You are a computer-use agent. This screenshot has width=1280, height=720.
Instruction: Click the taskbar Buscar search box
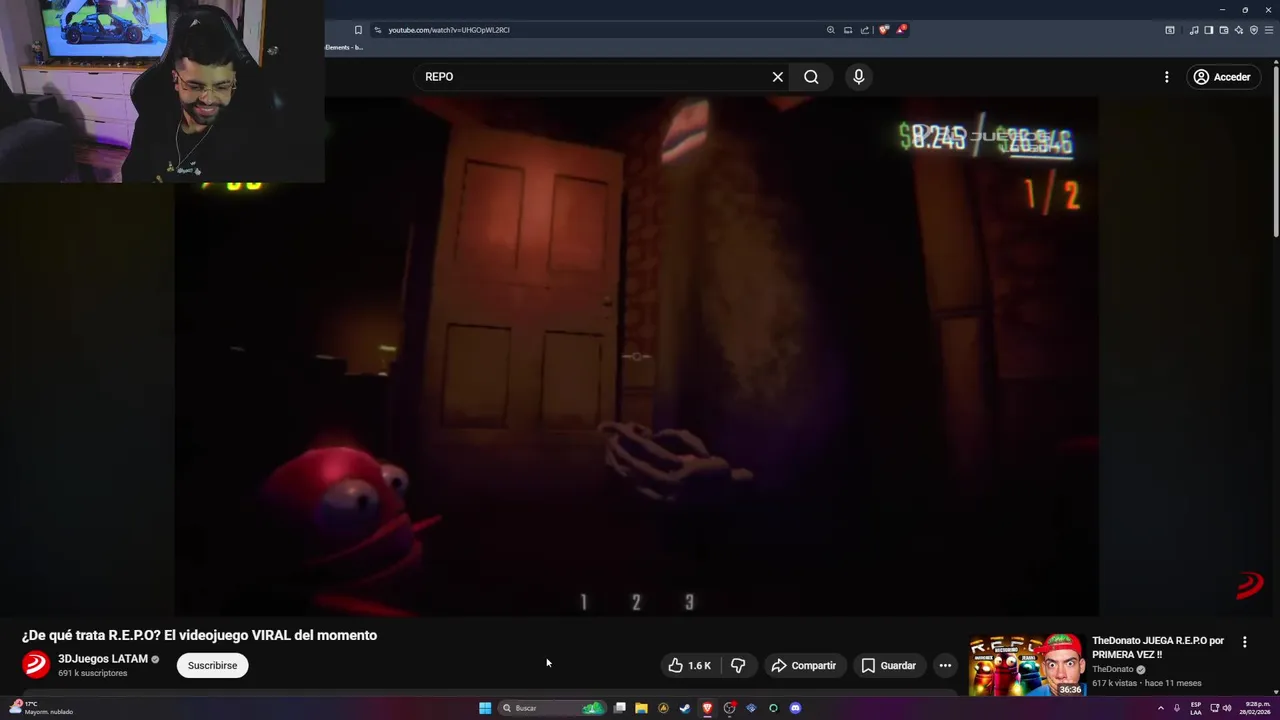pos(553,708)
